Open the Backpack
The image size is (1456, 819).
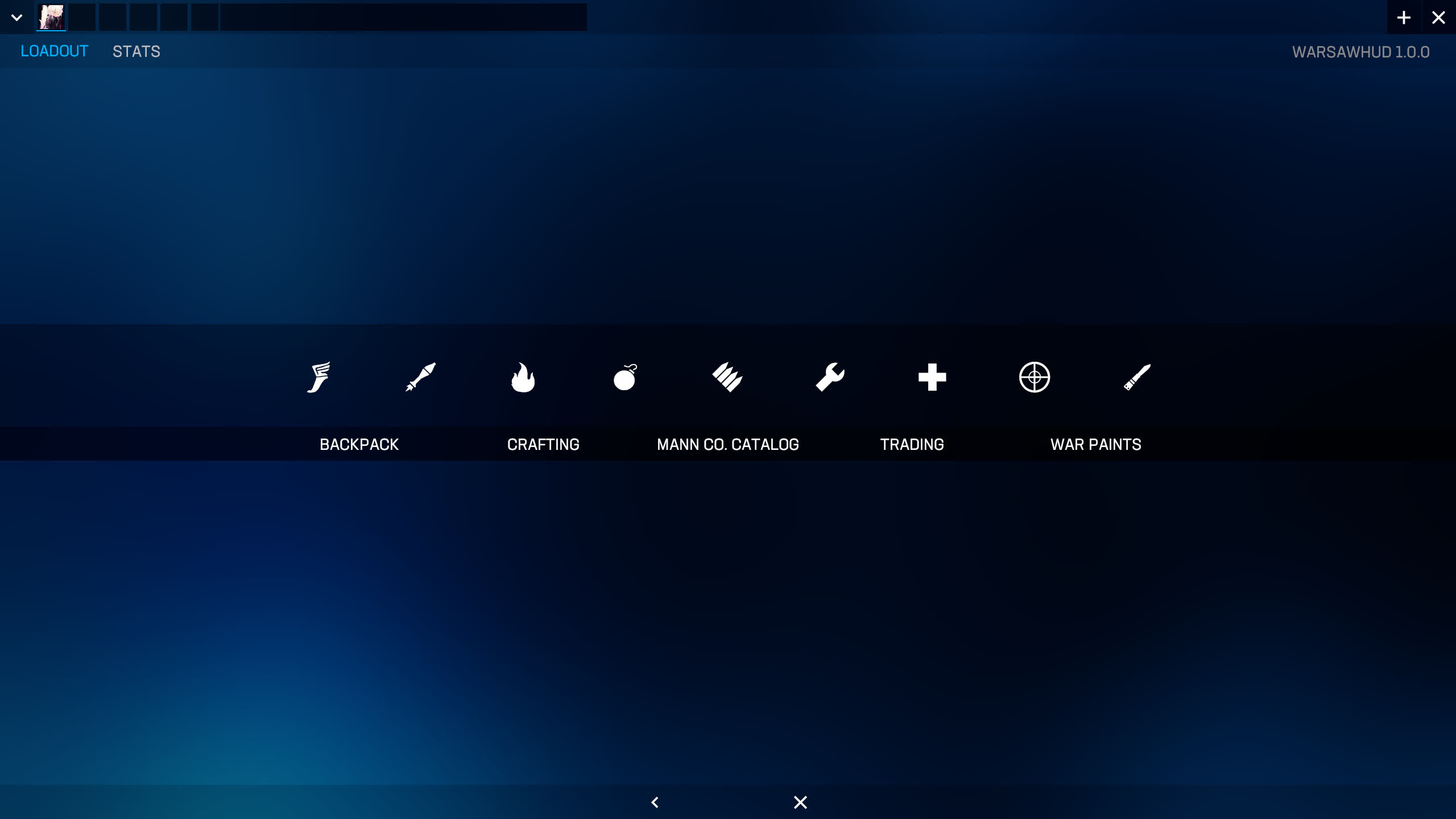pyautogui.click(x=359, y=444)
